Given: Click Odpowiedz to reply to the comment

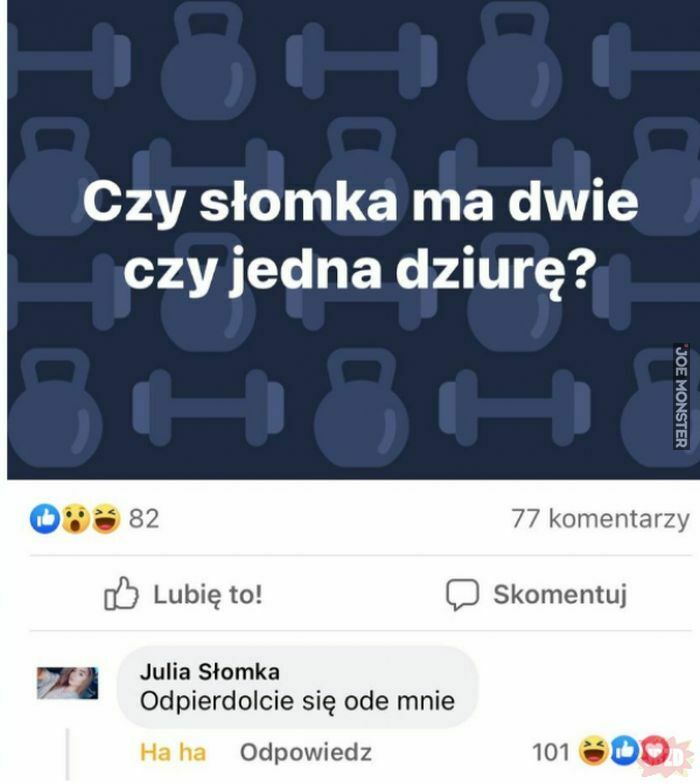Looking at the screenshot, I should point(306,752).
